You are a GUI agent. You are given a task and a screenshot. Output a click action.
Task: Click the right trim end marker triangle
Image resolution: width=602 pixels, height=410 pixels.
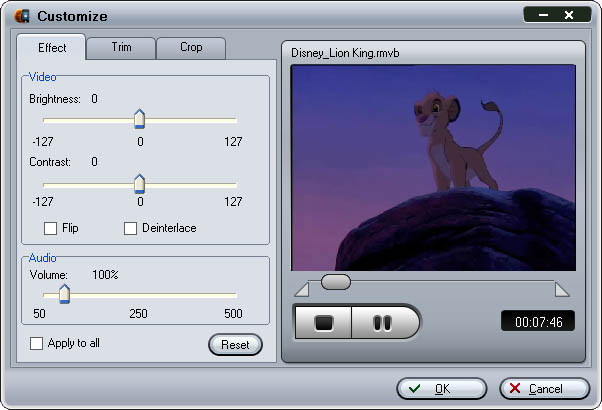coord(562,290)
